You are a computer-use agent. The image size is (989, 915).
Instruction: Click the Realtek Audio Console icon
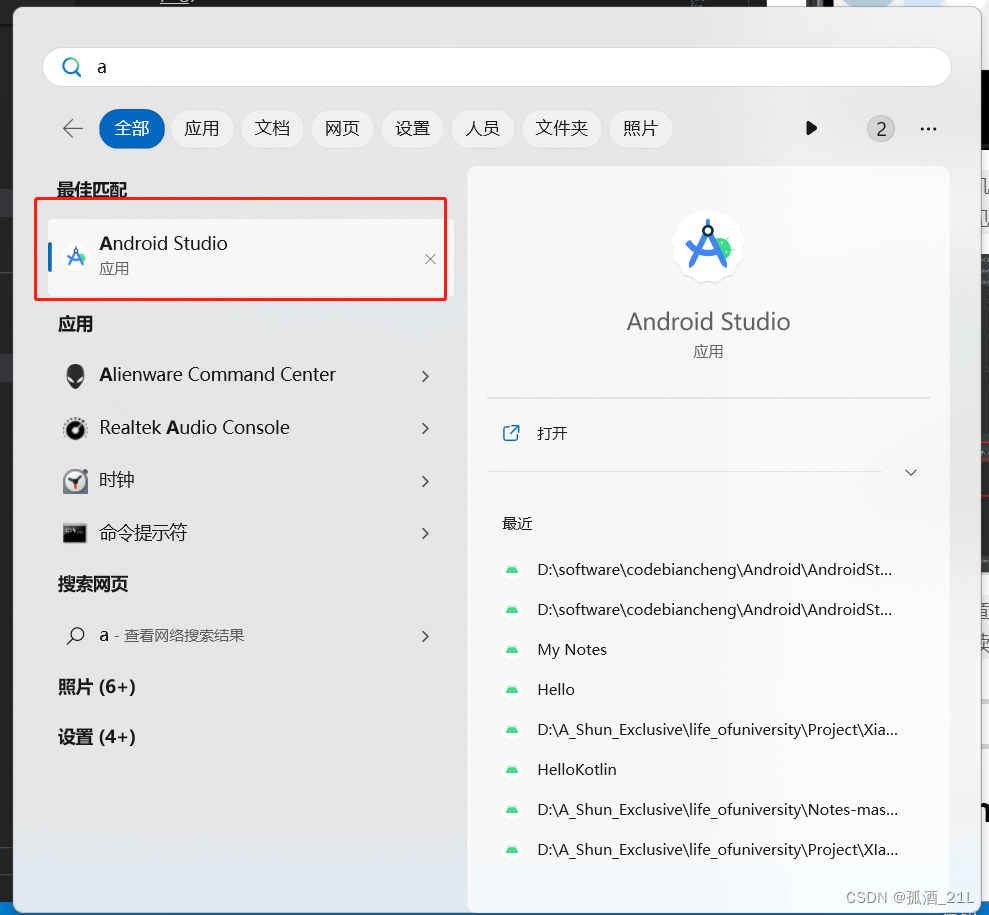76,429
